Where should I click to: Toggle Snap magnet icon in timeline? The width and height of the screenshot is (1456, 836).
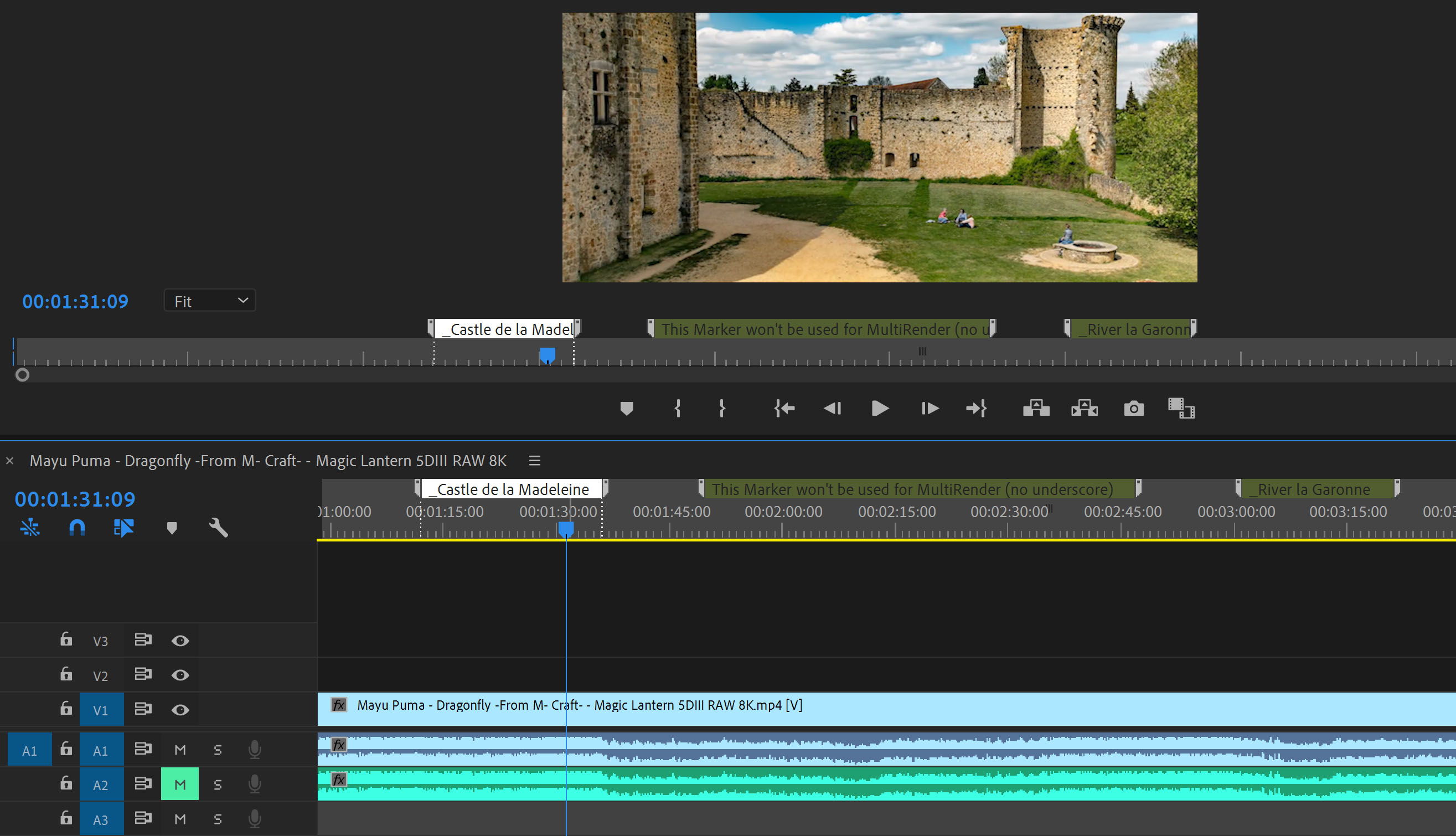coord(77,528)
